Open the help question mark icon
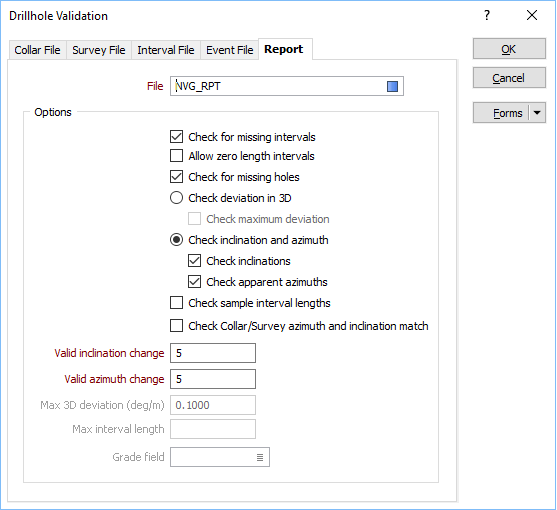 [487, 15]
